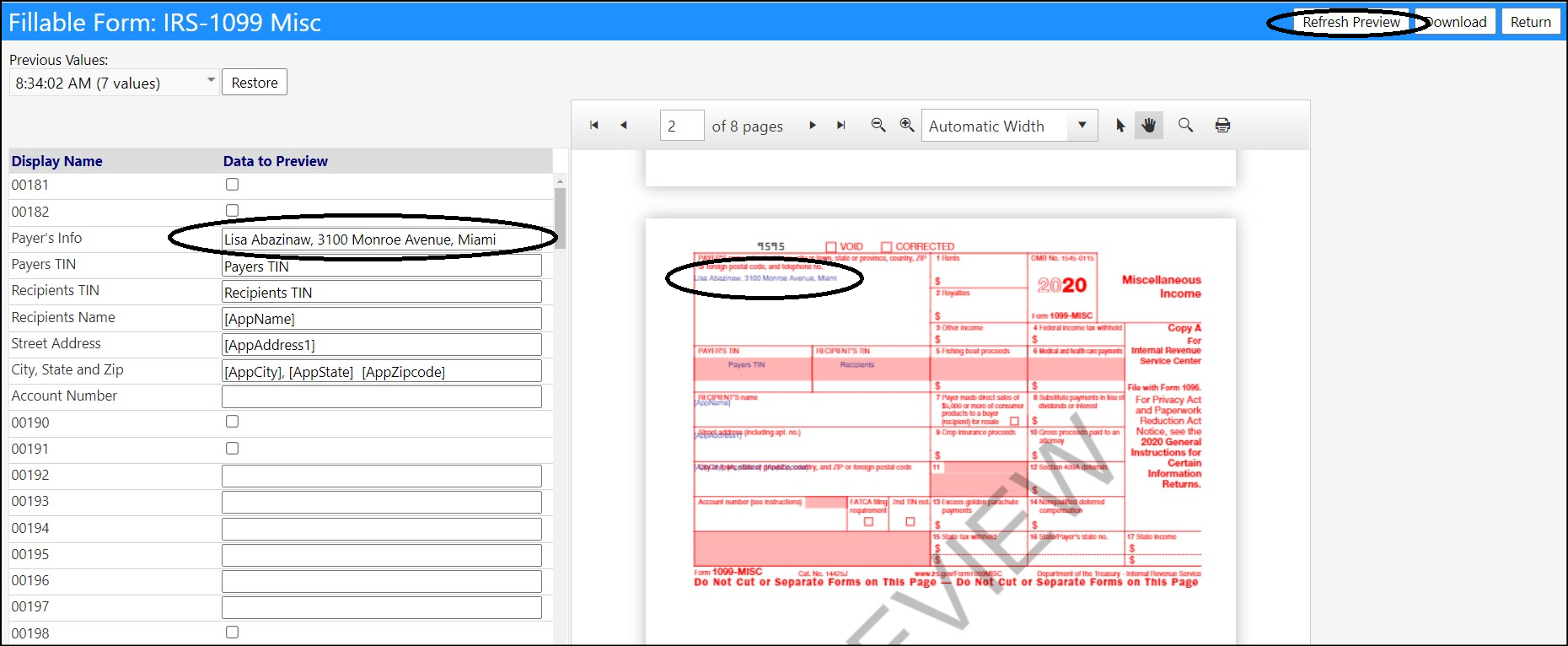The height and width of the screenshot is (646, 1568).
Task: Click the Data to Preview column header
Action: (276, 161)
